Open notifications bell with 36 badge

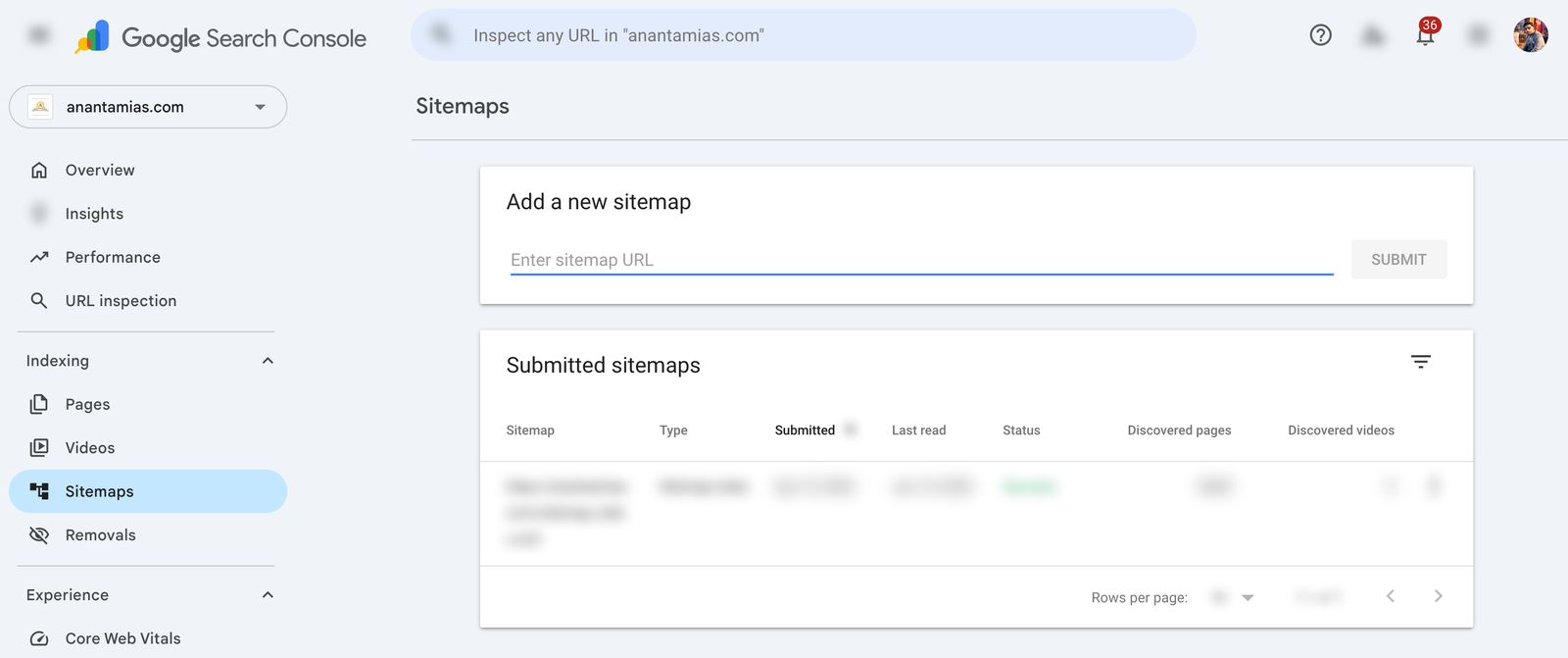[1426, 33]
